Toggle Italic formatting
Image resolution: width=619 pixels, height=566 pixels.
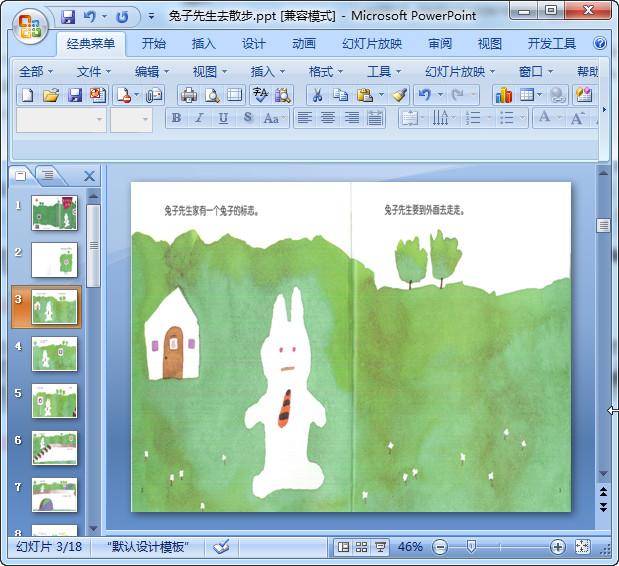click(200, 118)
